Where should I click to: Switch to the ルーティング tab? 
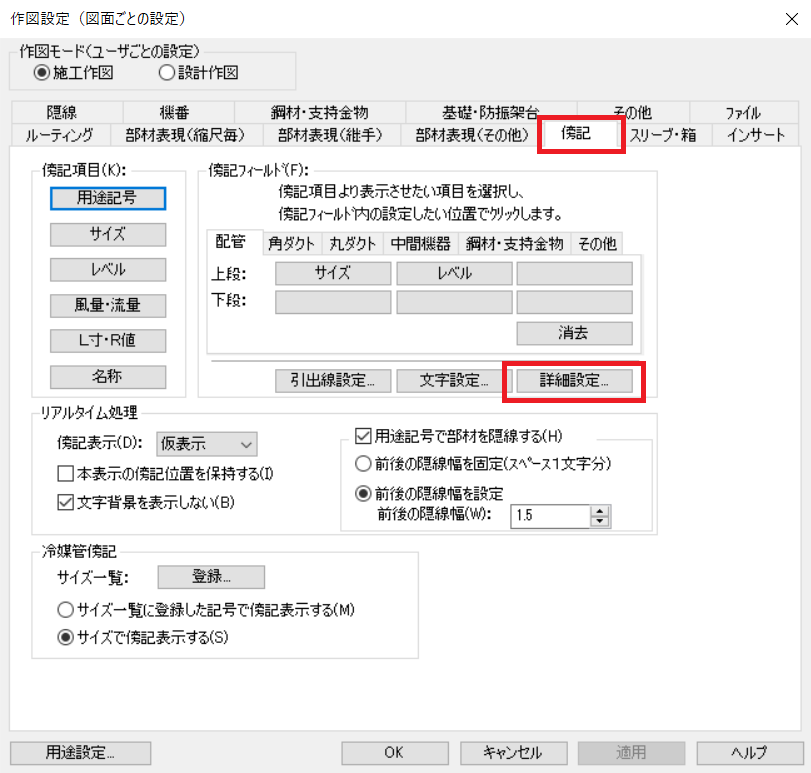[x=60, y=135]
